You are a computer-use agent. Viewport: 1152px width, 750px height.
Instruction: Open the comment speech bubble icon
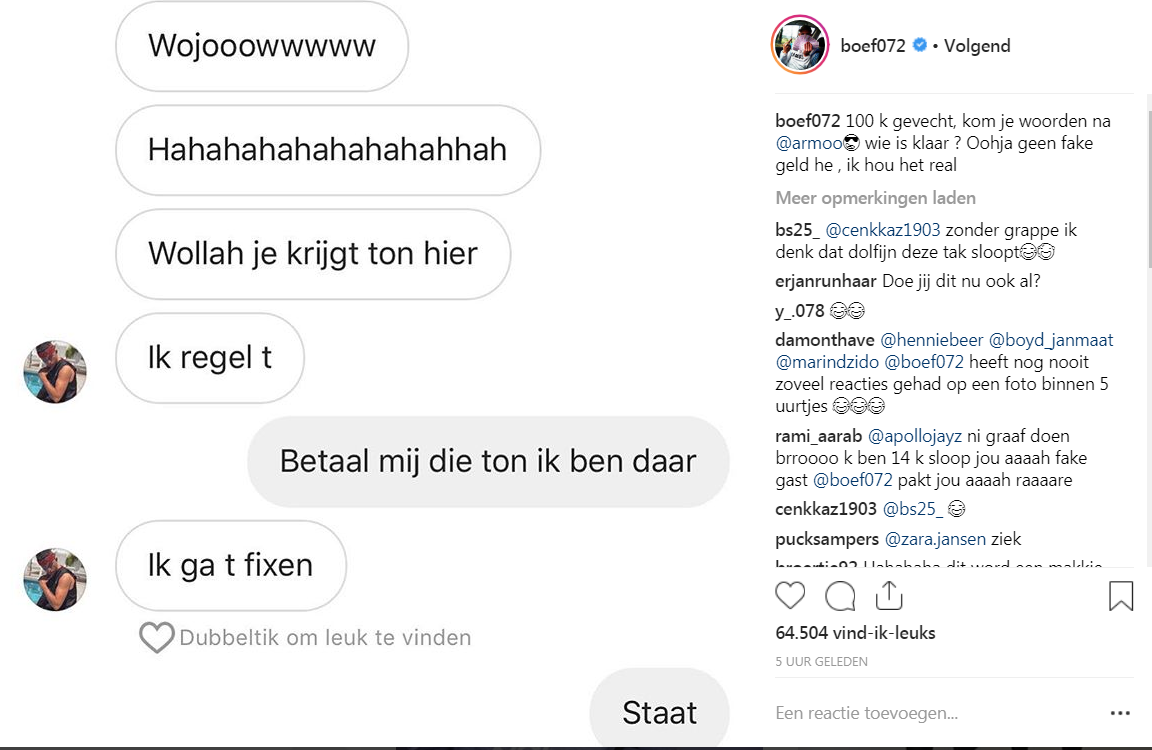pos(840,596)
